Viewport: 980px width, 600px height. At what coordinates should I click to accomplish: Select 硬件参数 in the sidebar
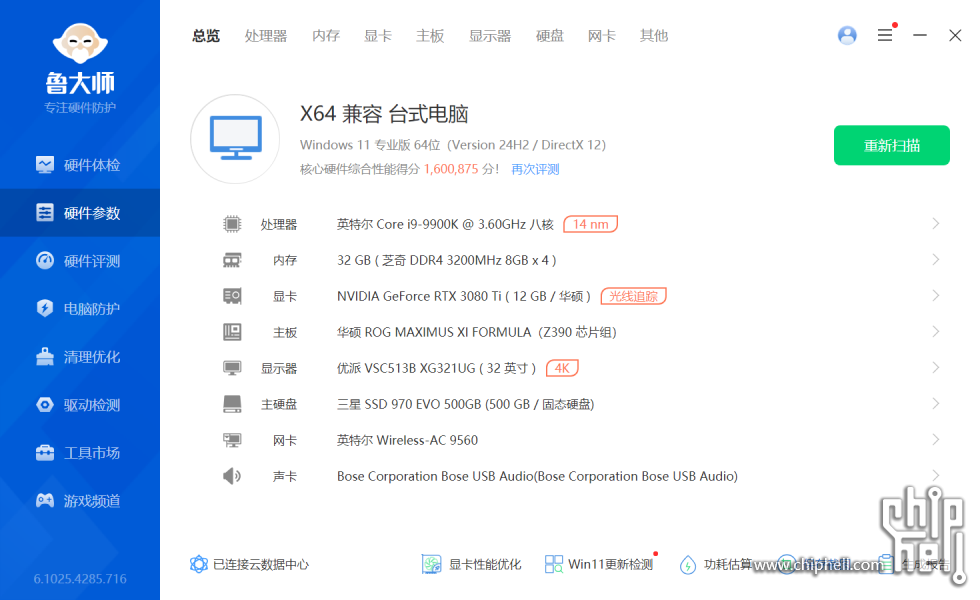pyautogui.click(x=79, y=213)
